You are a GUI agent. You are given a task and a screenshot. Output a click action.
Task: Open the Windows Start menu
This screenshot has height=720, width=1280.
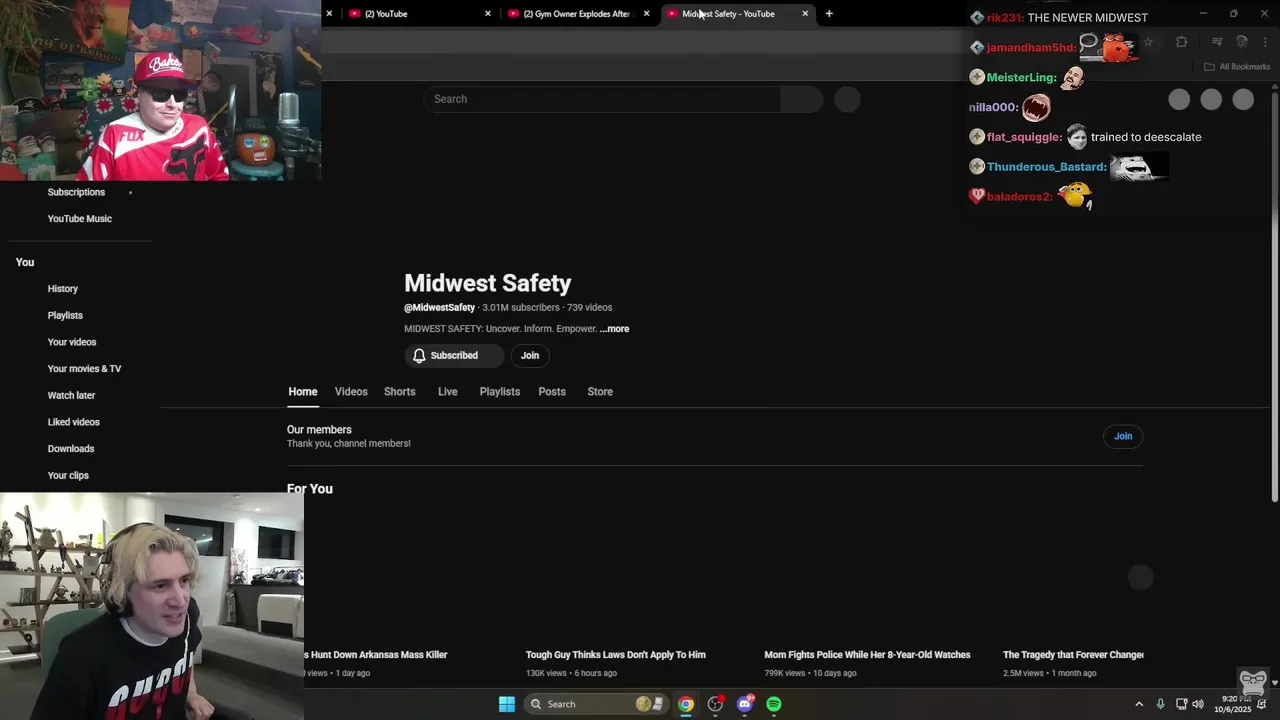pos(507,704)
